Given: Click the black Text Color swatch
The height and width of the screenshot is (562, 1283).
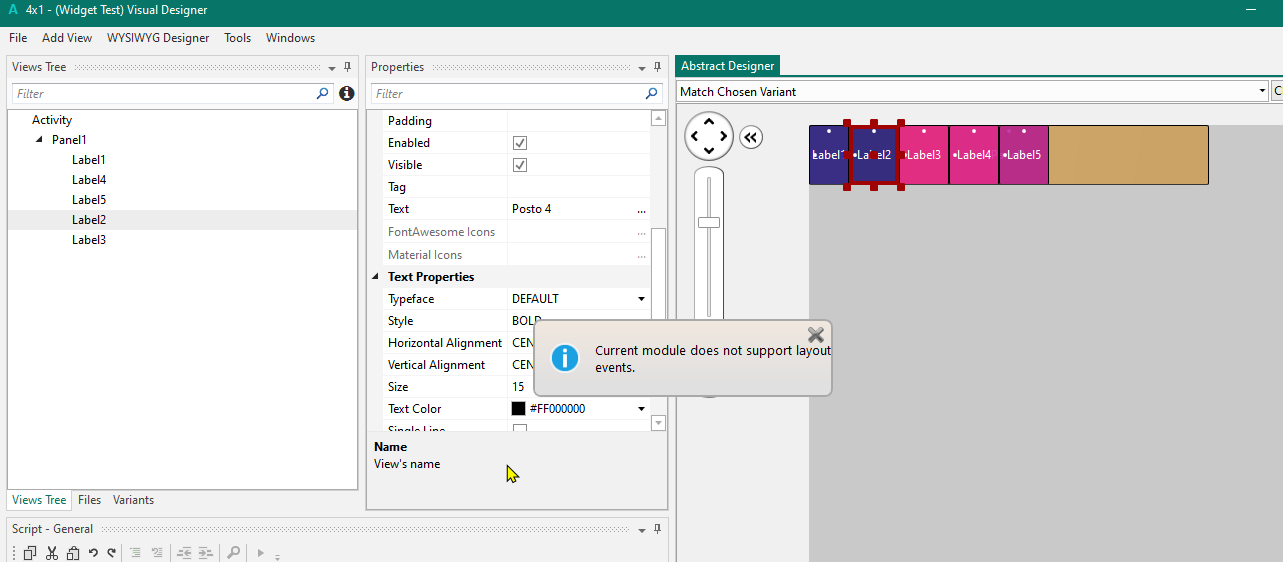Looking at the screenshot, I should click(519, 409).
